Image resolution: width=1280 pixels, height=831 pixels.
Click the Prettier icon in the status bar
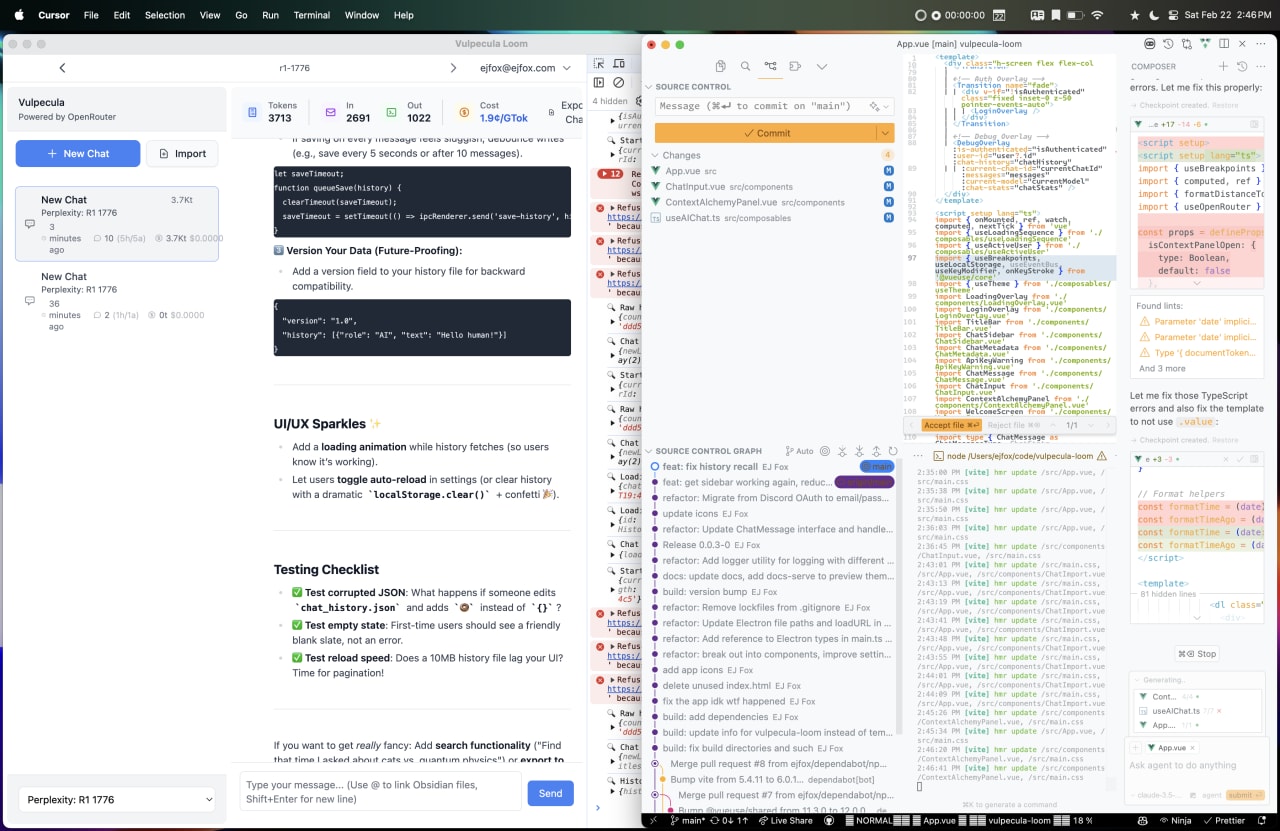coord(1225,819)
